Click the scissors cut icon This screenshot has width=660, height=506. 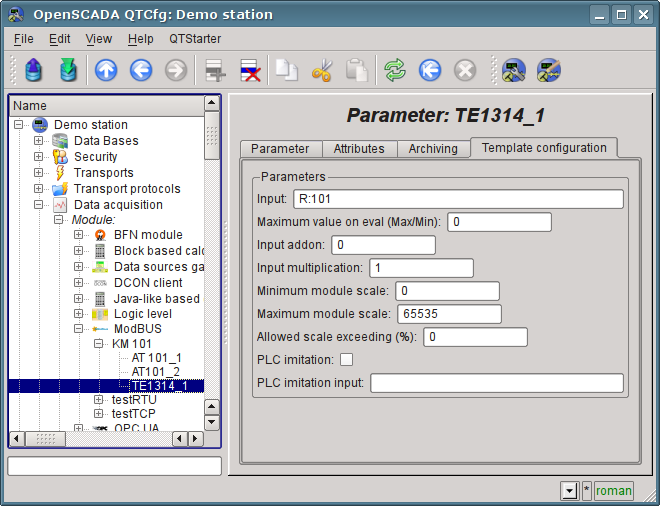coord(322,70)
